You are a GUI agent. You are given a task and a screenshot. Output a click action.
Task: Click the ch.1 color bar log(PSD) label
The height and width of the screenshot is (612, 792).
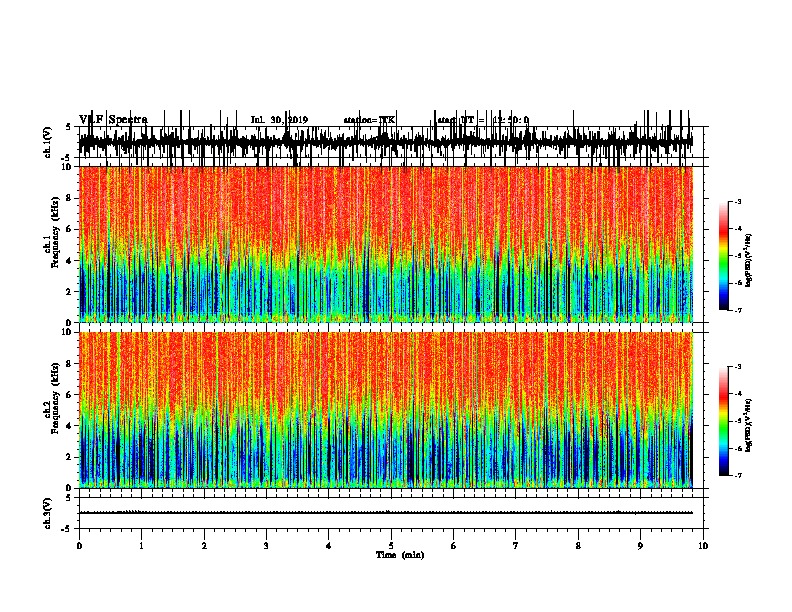point(749,261)
